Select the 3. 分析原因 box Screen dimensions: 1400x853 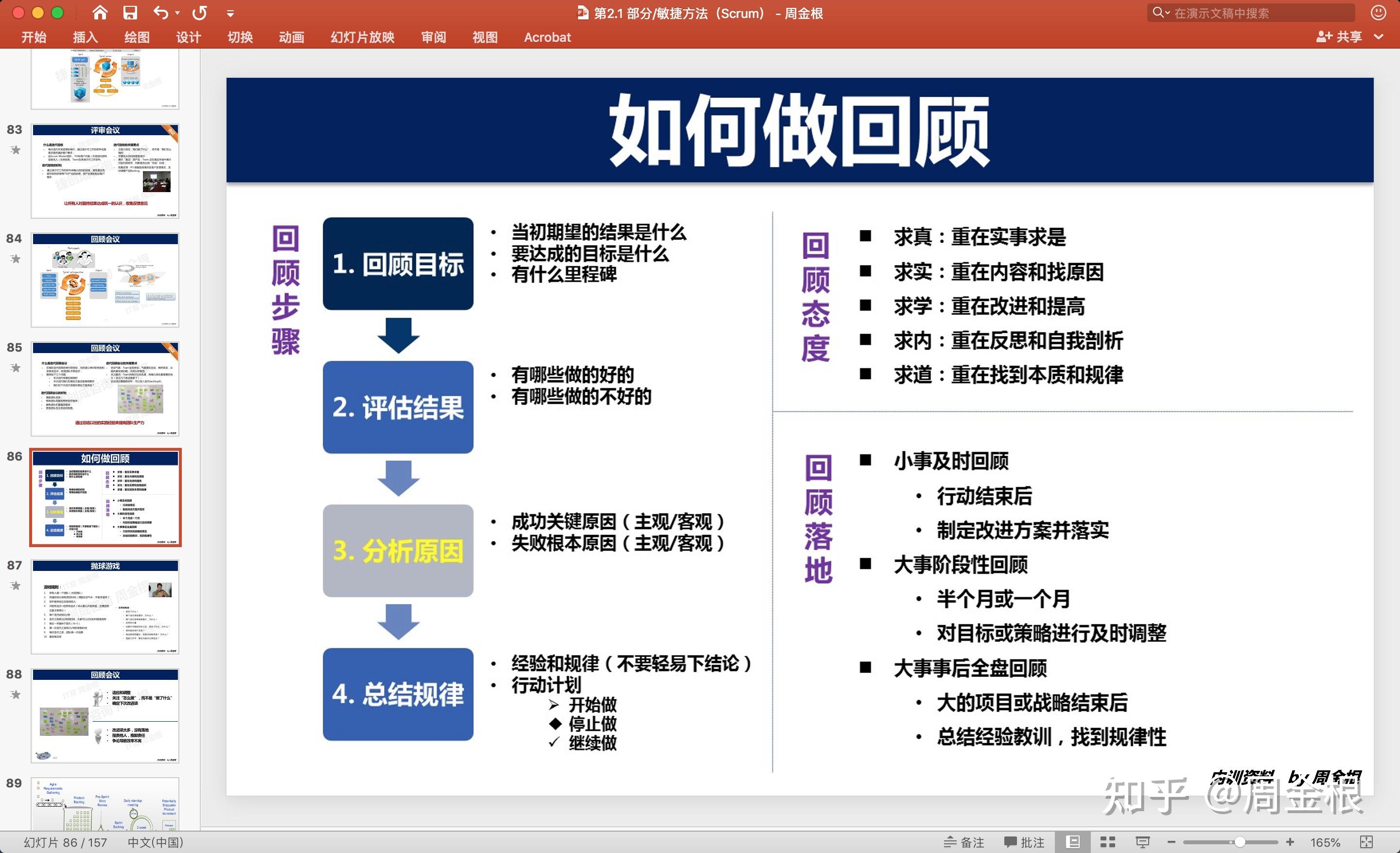point(398,551)
